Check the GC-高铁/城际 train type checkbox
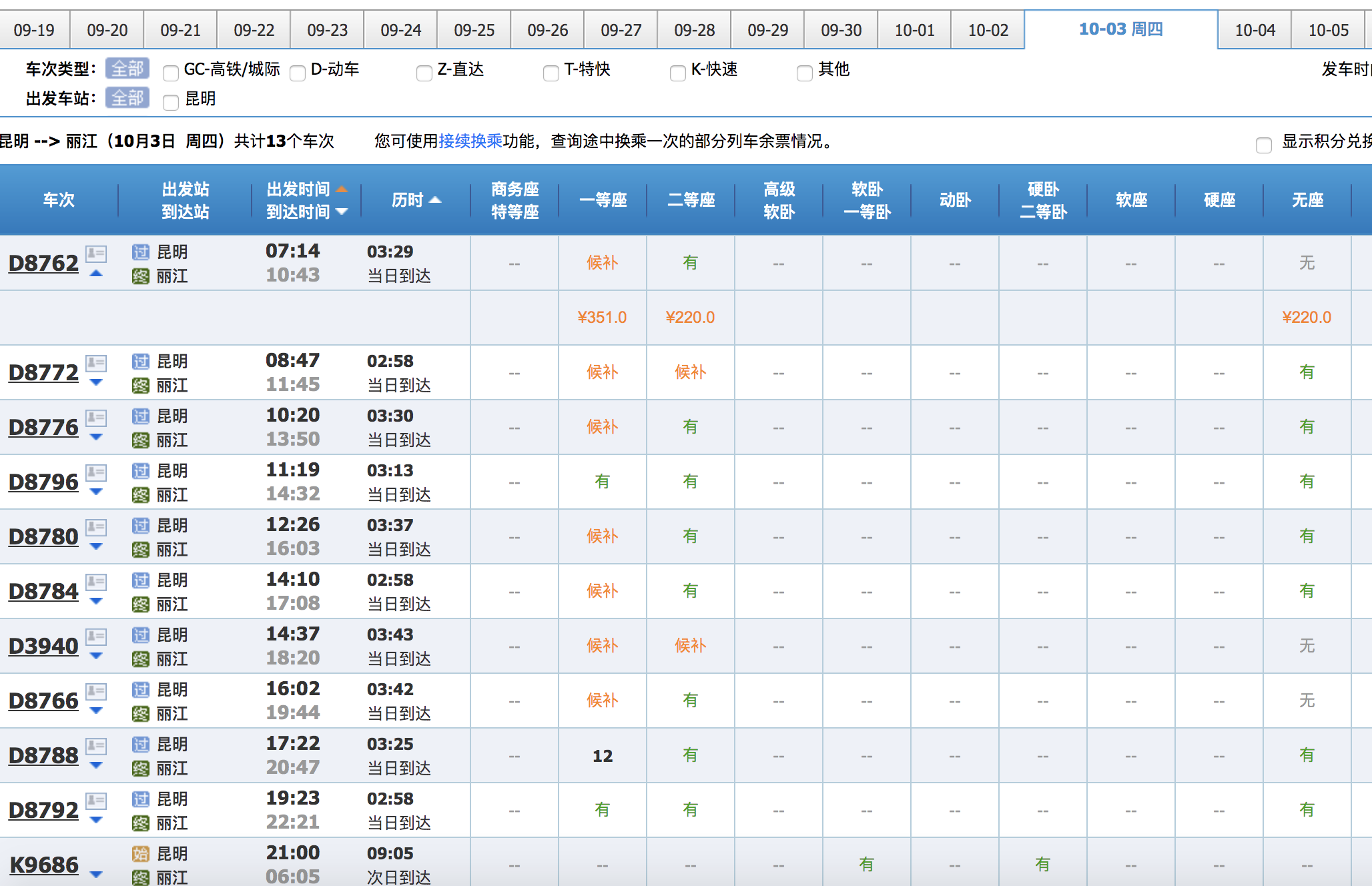Image resolution: width=1372 pixels, height=886 pixels. 171,72
